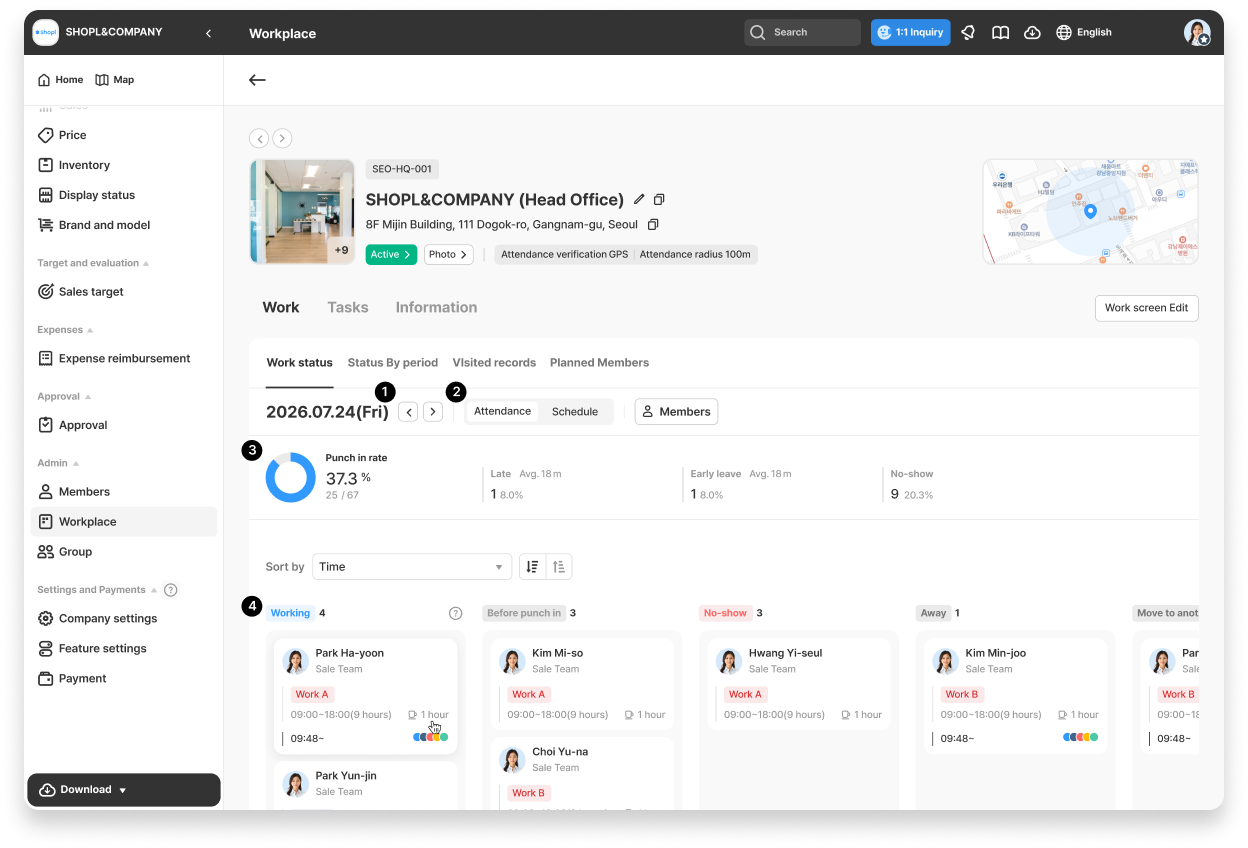Image resolution: width=1248 pixels, height=848 pixels.
Task: Sort the cards in descending order
Action: coord(532,567)
